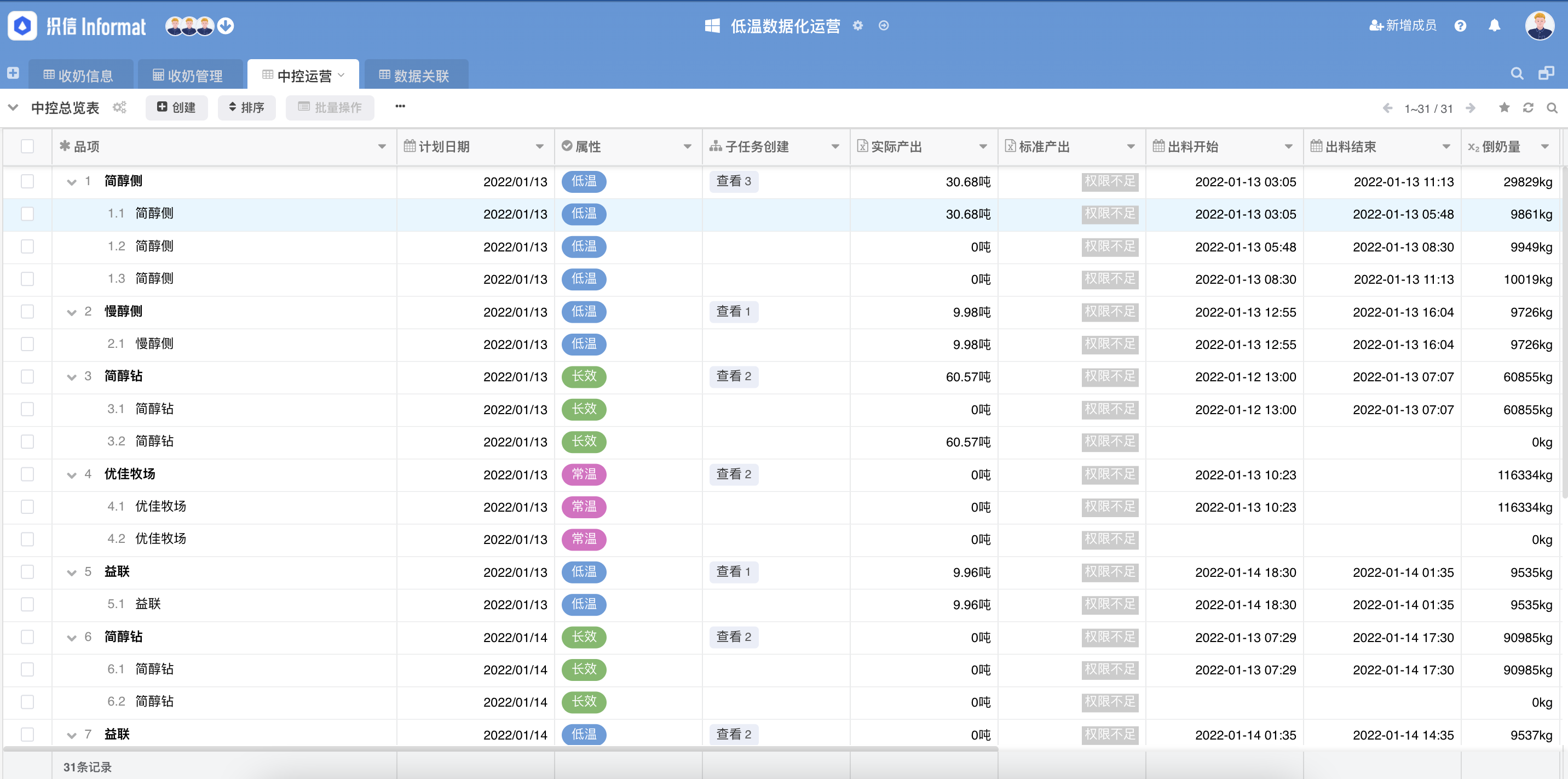This screenshot has width=1568, height=779.
Task: Open the member avatars dropdown arrow
Action: pos(226,26)
